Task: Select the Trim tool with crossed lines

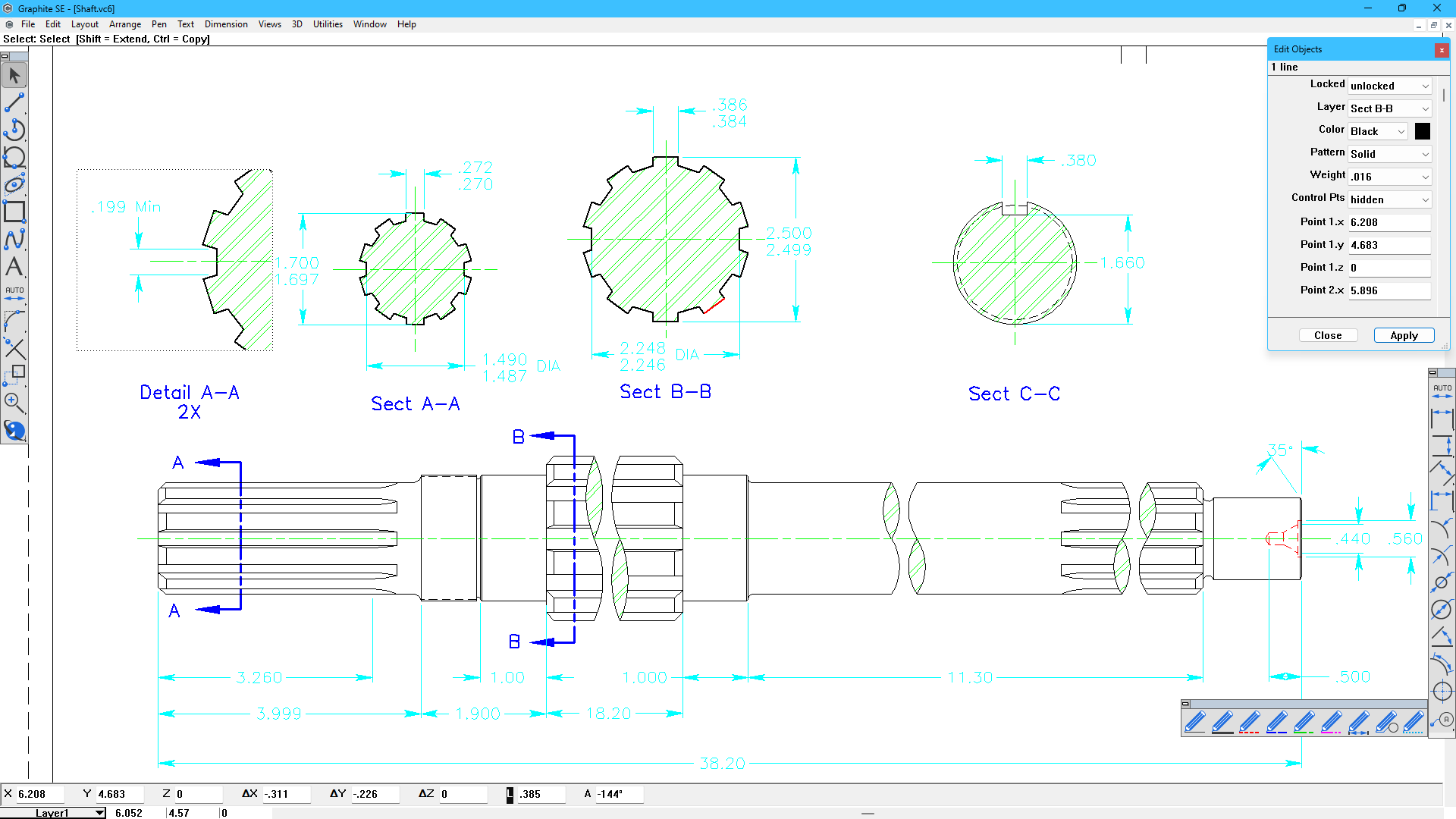Action: tap(14, 348)
